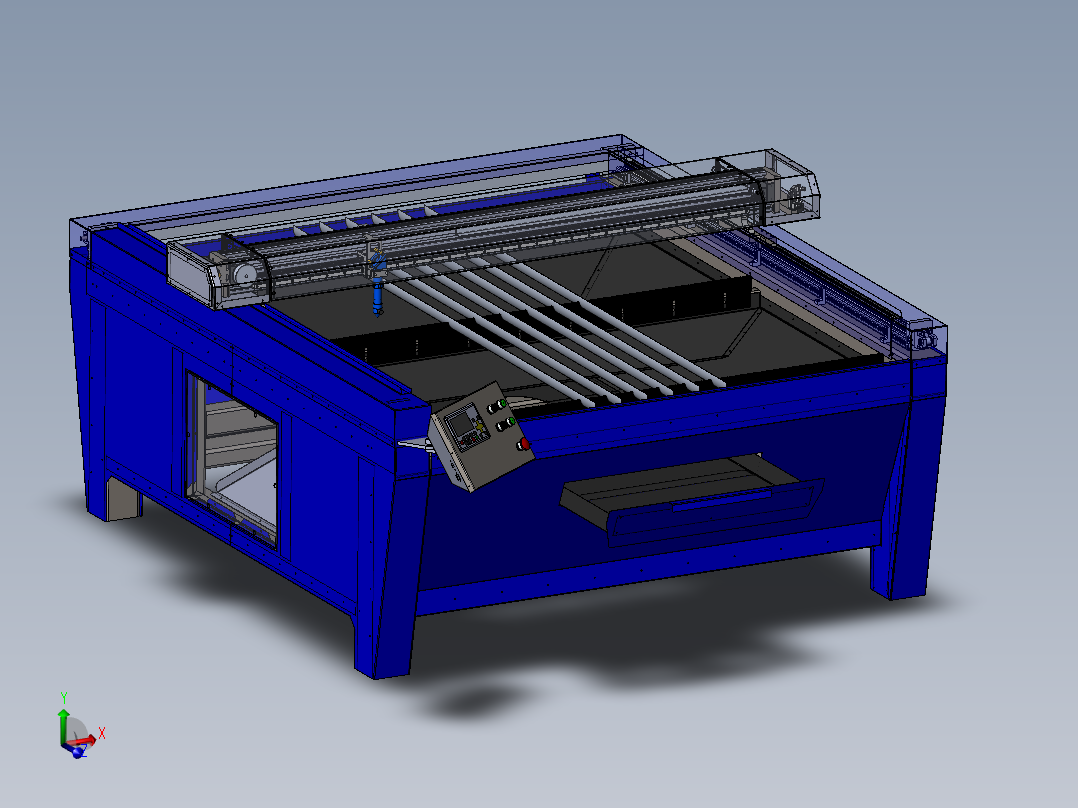
Task: Click the red X axis arrow of the triad
Action: pyautogui.click(x=82, y=741)
